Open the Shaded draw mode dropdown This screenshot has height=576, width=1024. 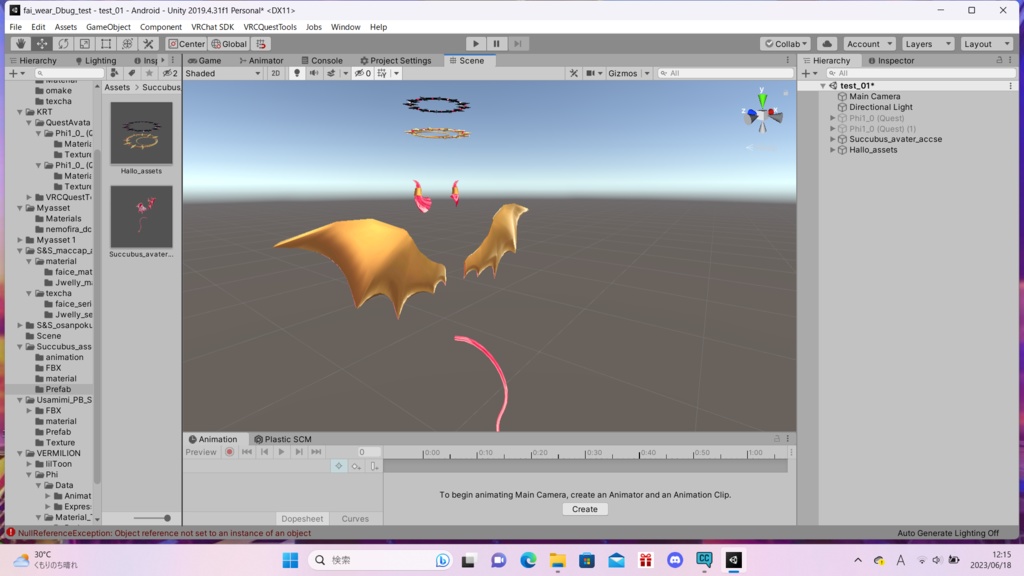coord(222,72)
